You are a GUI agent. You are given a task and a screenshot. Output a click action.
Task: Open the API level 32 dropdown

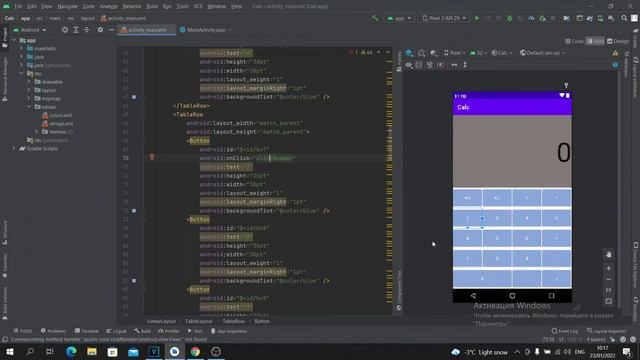point(478,53)
